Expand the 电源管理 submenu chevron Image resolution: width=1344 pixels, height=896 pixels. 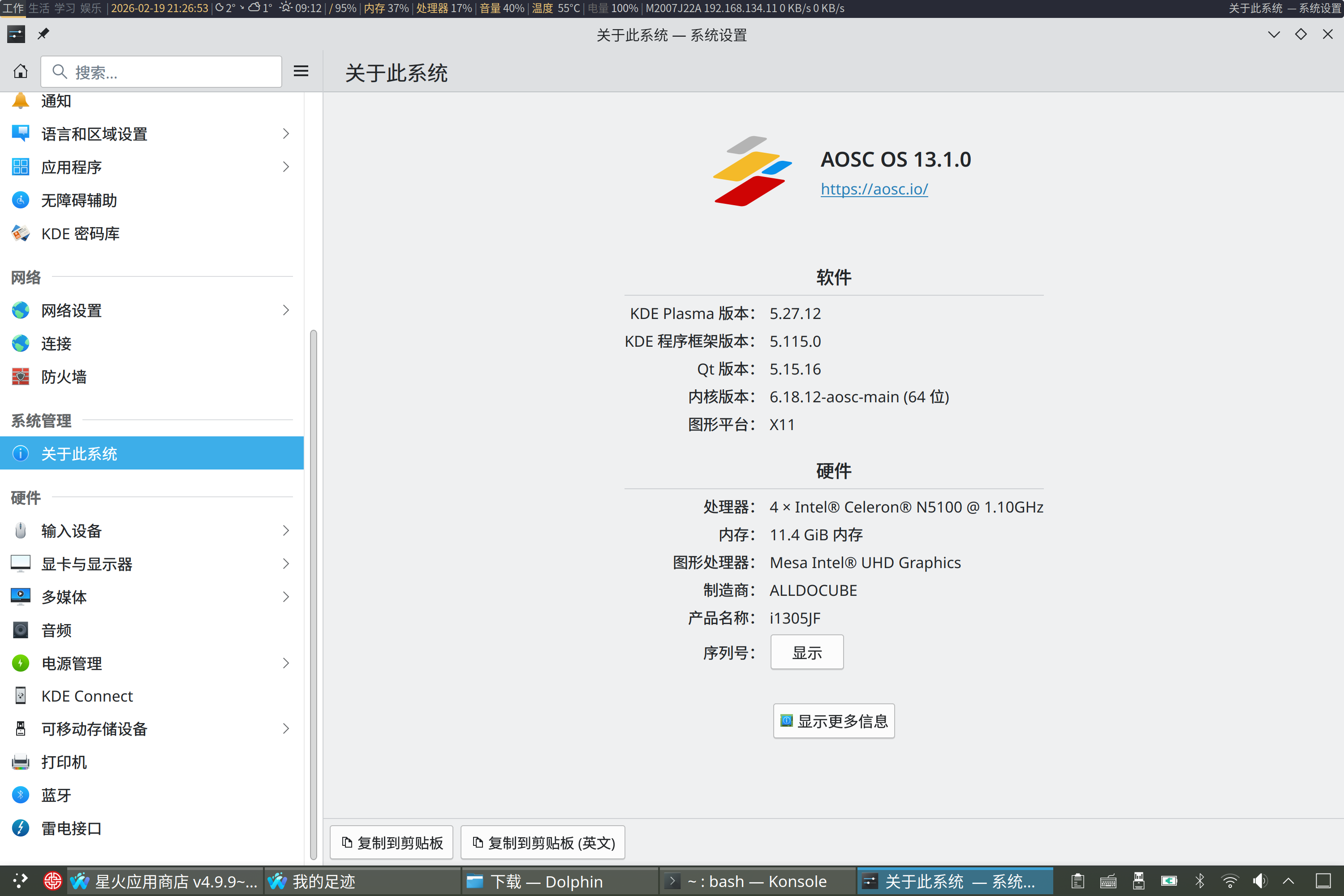click(286, 663)
